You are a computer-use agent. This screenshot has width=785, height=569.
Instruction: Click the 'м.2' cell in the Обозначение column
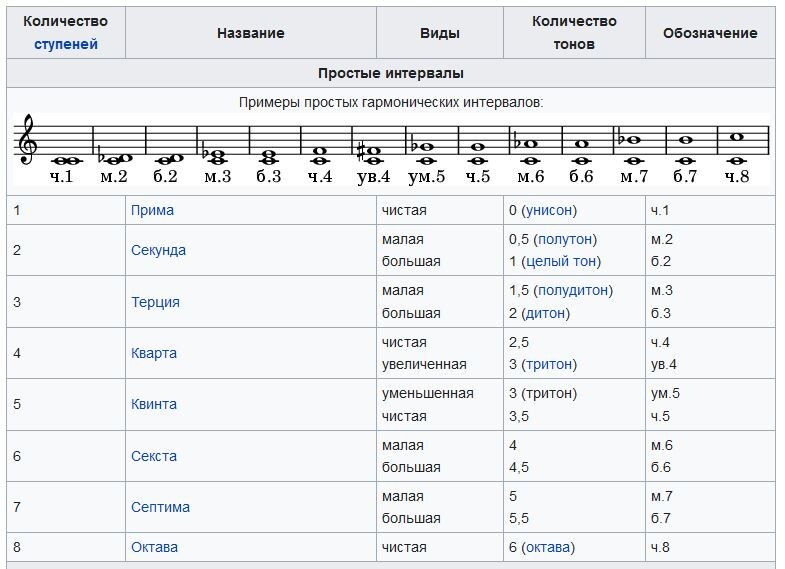662,239
